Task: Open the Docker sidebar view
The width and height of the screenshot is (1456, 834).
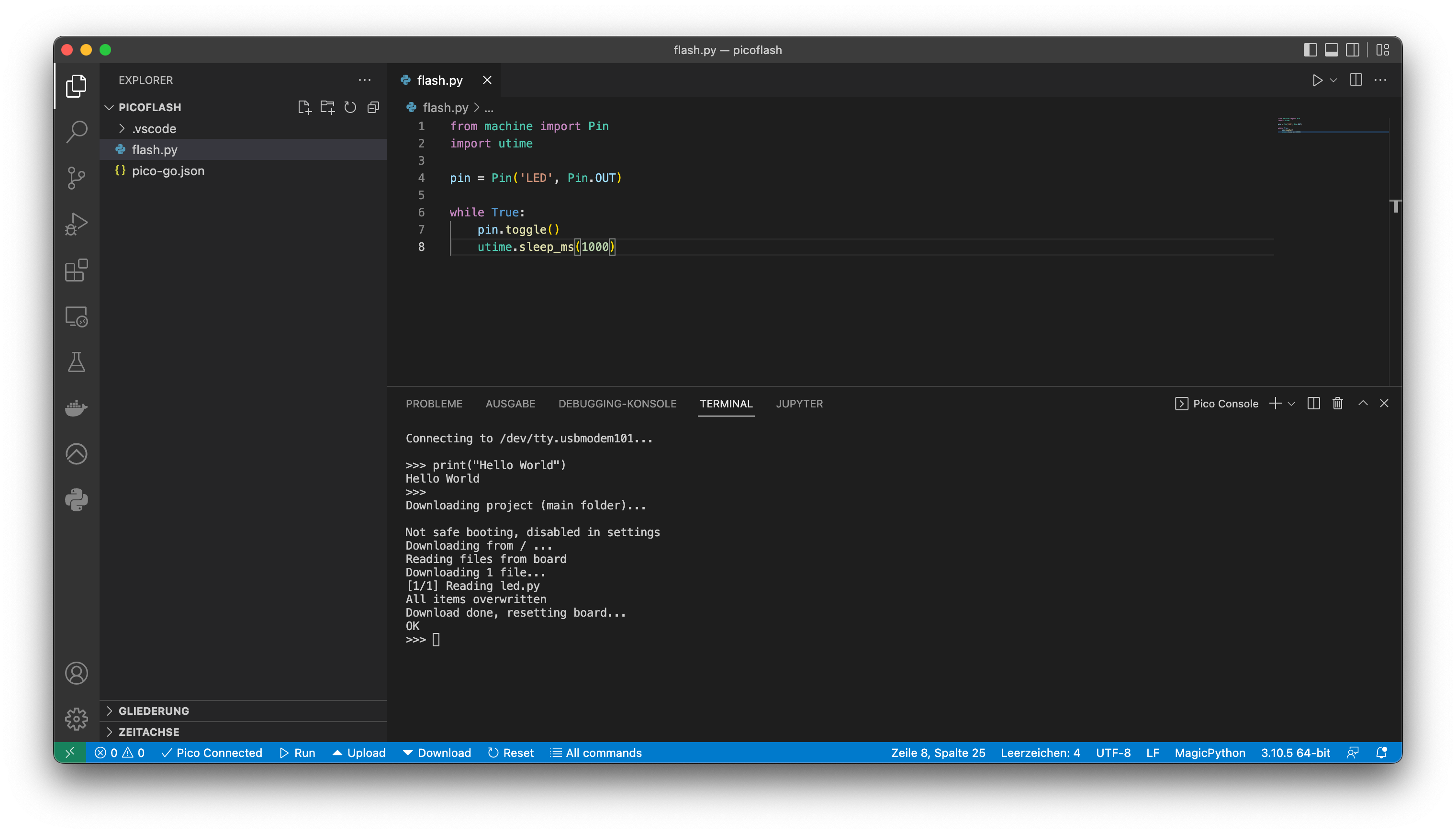Action: click(x=76, y=408)
